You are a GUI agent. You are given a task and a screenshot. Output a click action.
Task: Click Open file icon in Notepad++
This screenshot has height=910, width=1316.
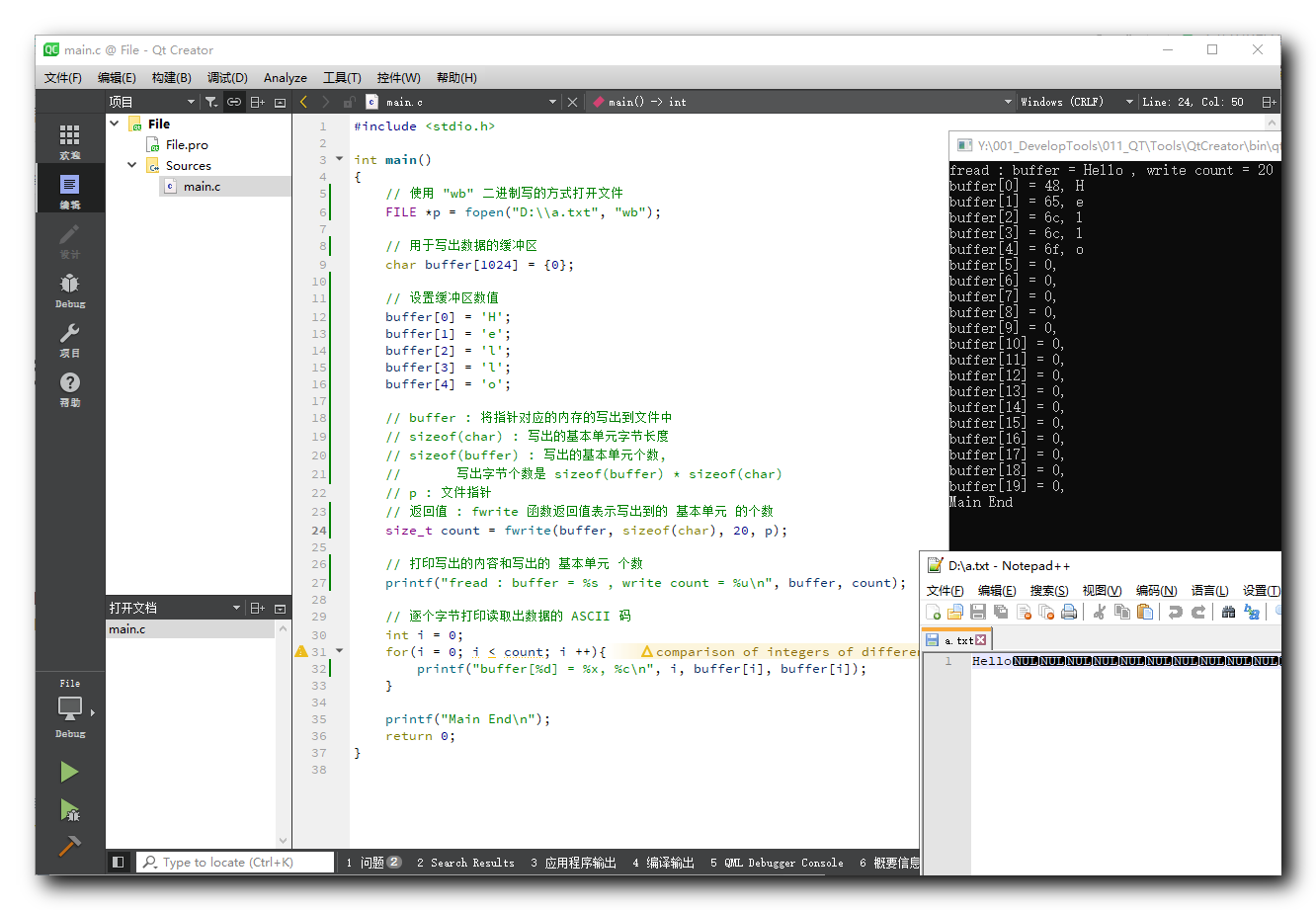955,613
